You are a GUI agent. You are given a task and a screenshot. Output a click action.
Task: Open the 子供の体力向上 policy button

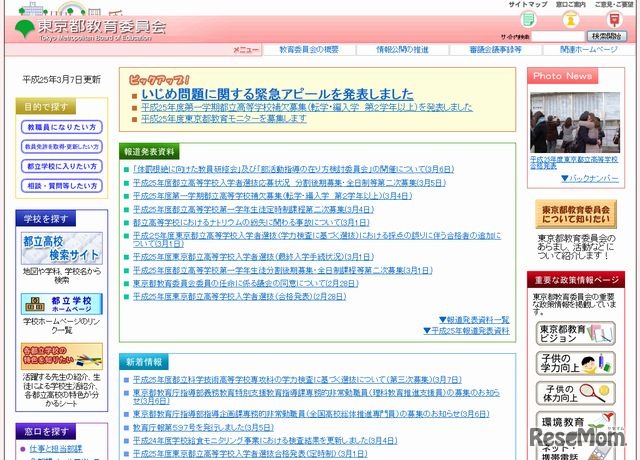click(576, 393)
